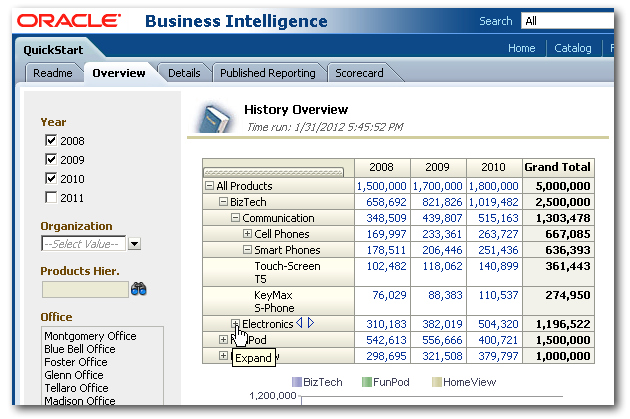
Task: Click the Organization Select Value field
Action: (x=84, y=243)
